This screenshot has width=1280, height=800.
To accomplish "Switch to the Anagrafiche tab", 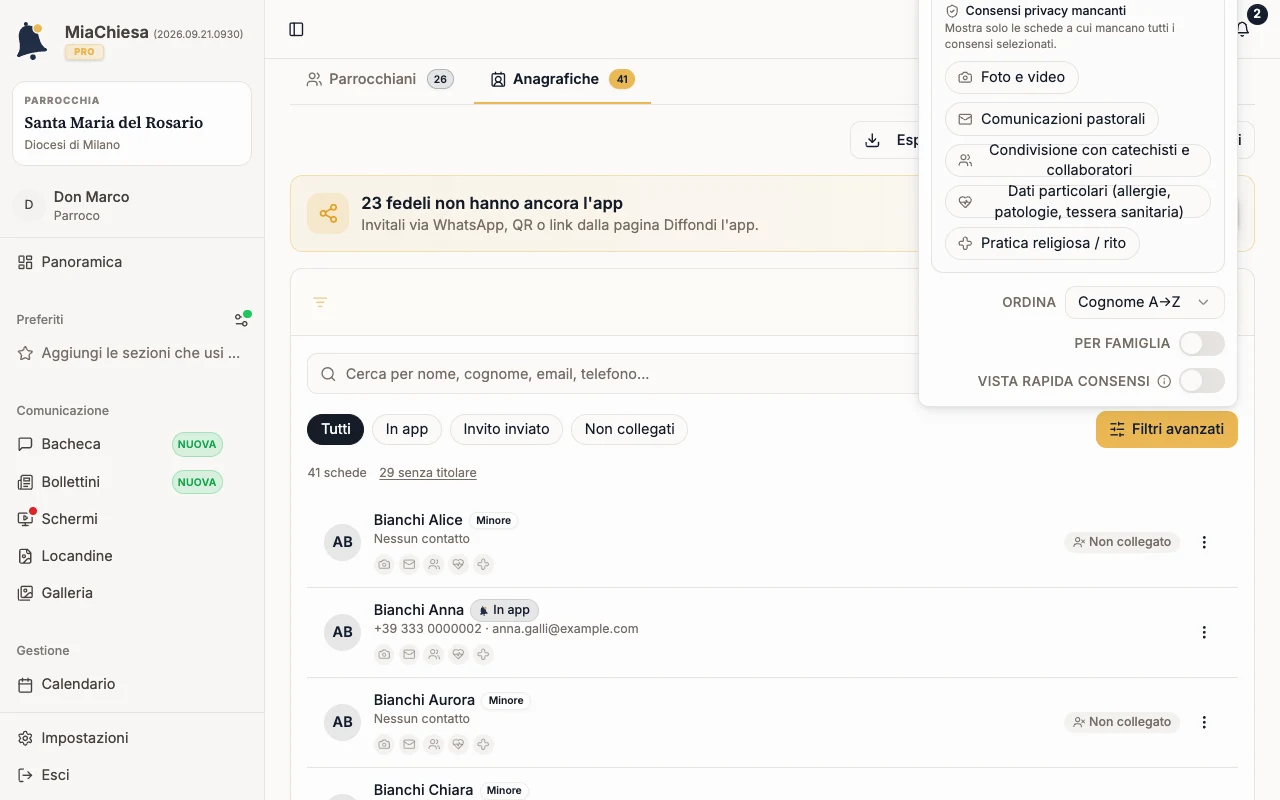I will (562, 79).
